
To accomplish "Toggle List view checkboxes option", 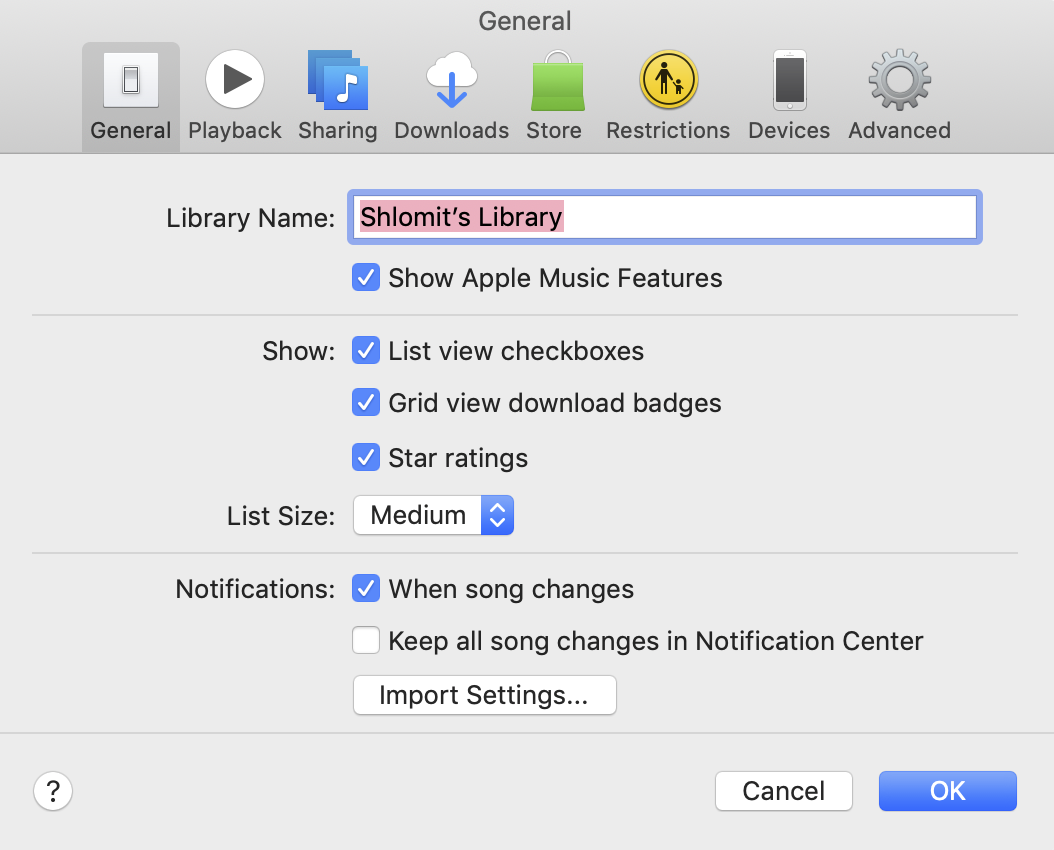I will 366,351.
